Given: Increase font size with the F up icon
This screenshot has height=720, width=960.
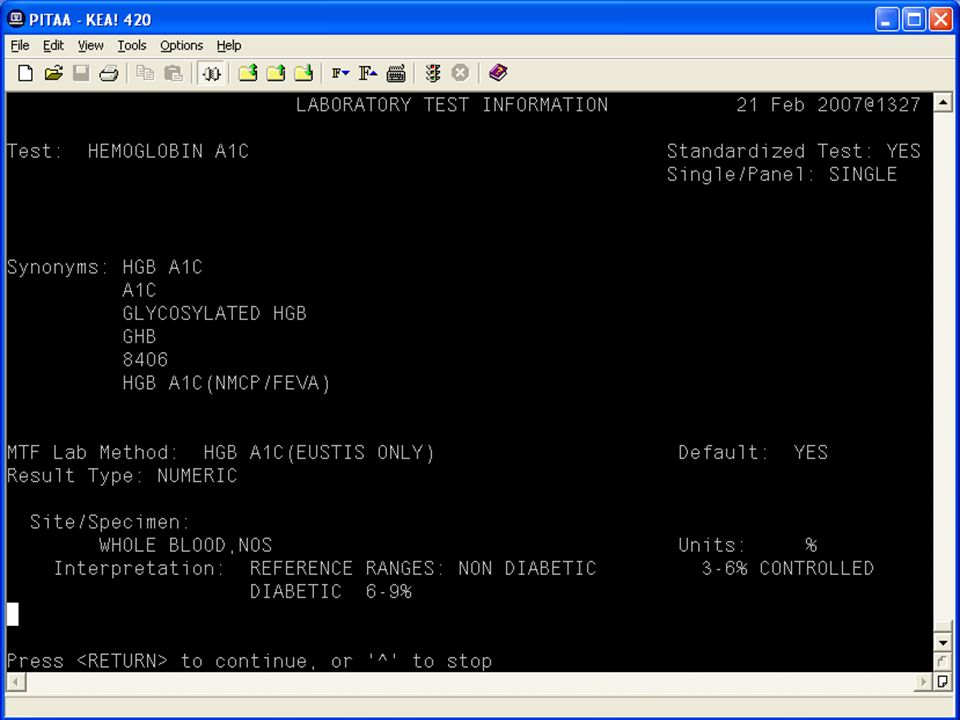Looking at the screenshot, I should click(x=368, y=73).
